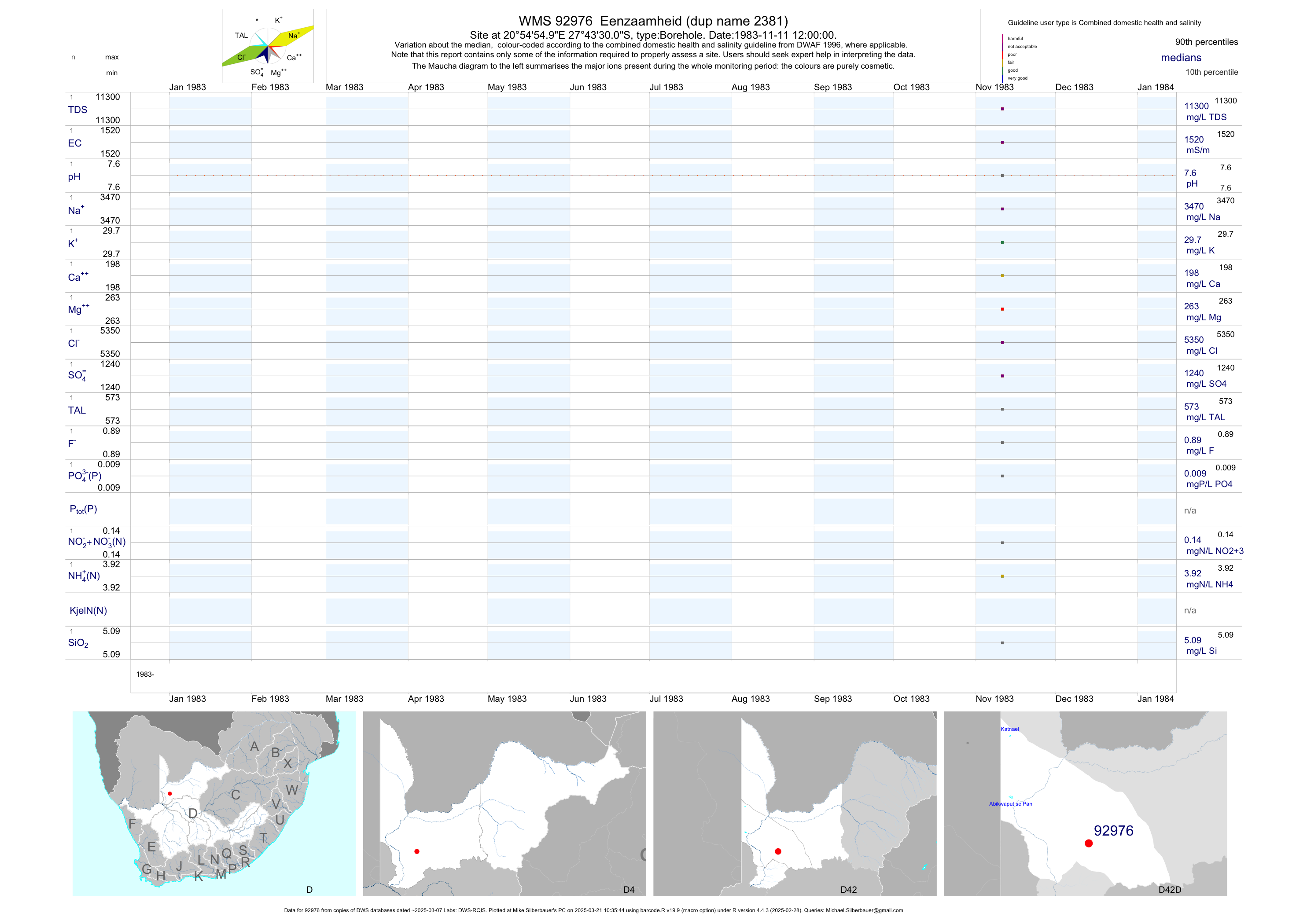Click the yellow Ca data point marker

[x=1002, y=276]
